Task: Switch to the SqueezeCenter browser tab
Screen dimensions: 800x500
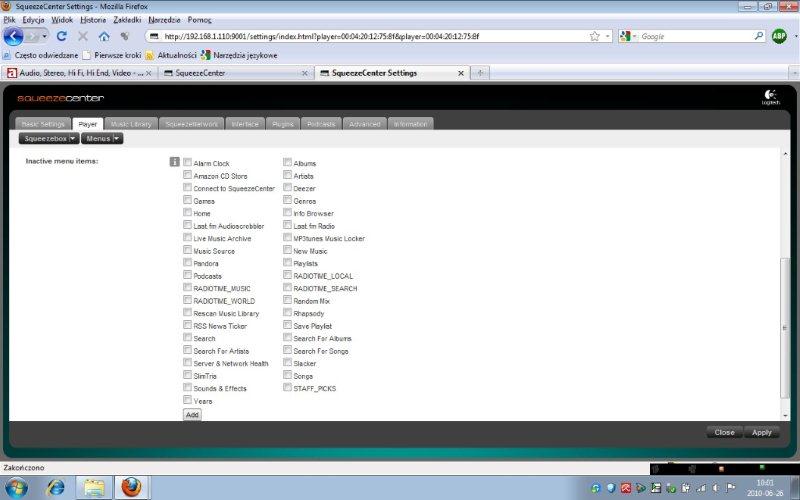Action: click(236, 73)
